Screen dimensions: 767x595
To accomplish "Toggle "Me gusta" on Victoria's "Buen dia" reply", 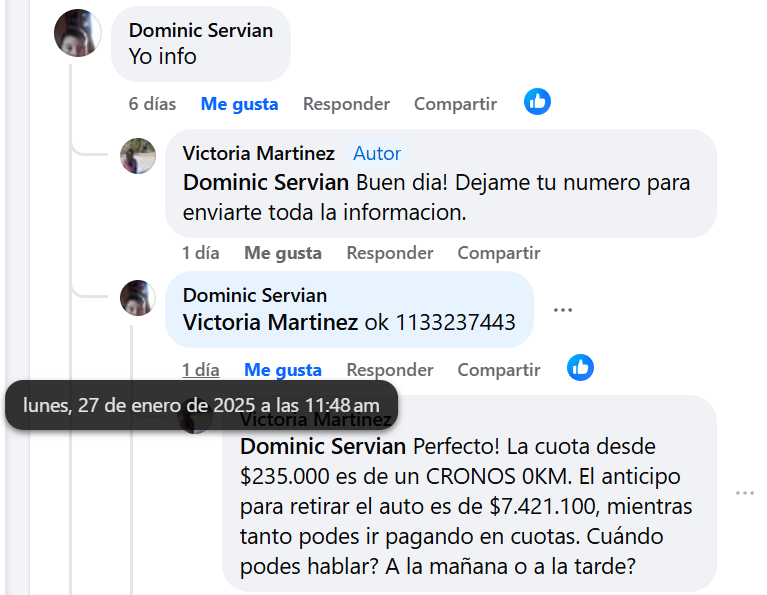I will 283,253.
